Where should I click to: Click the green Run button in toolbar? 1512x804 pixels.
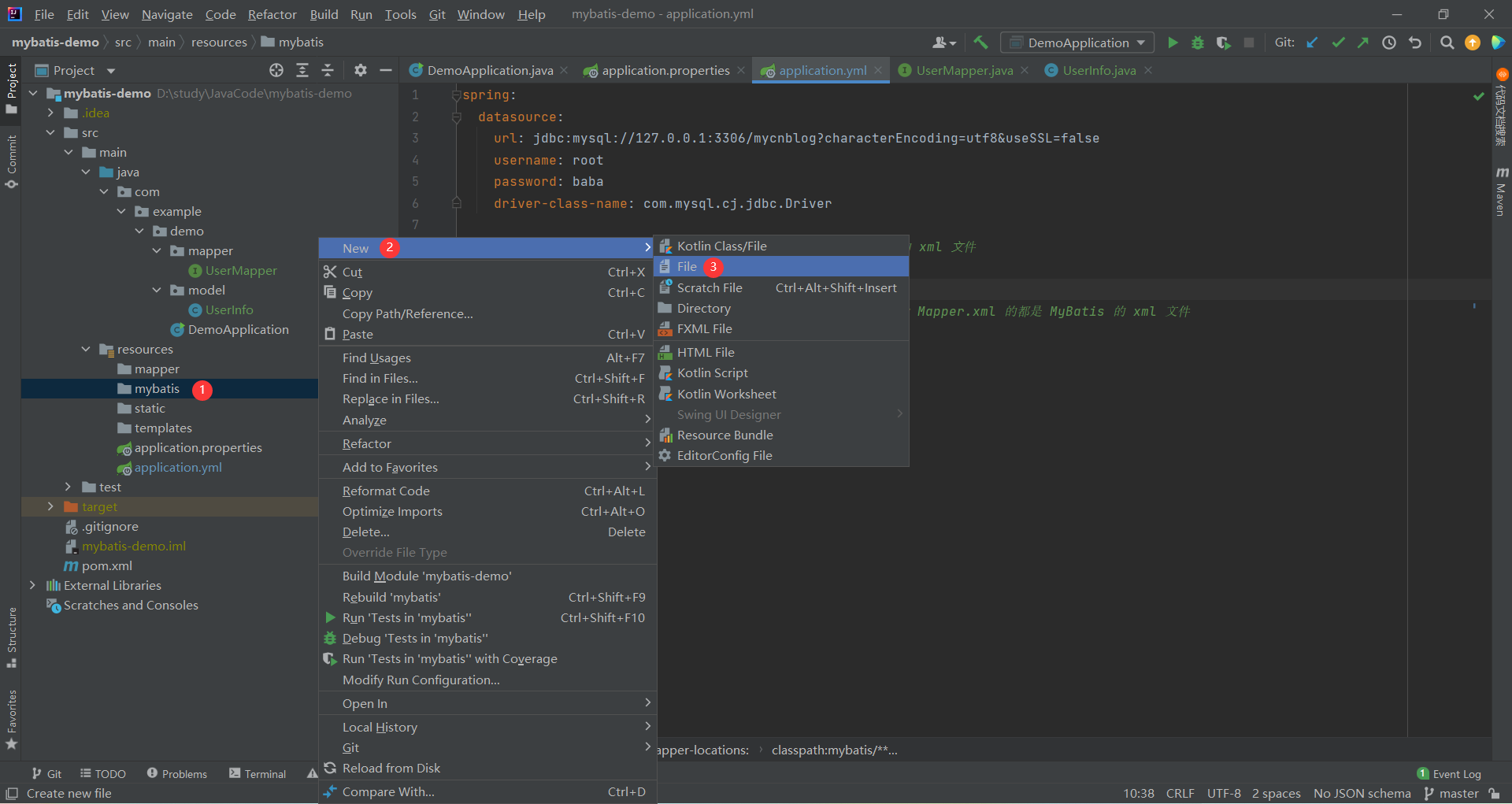1173,43
